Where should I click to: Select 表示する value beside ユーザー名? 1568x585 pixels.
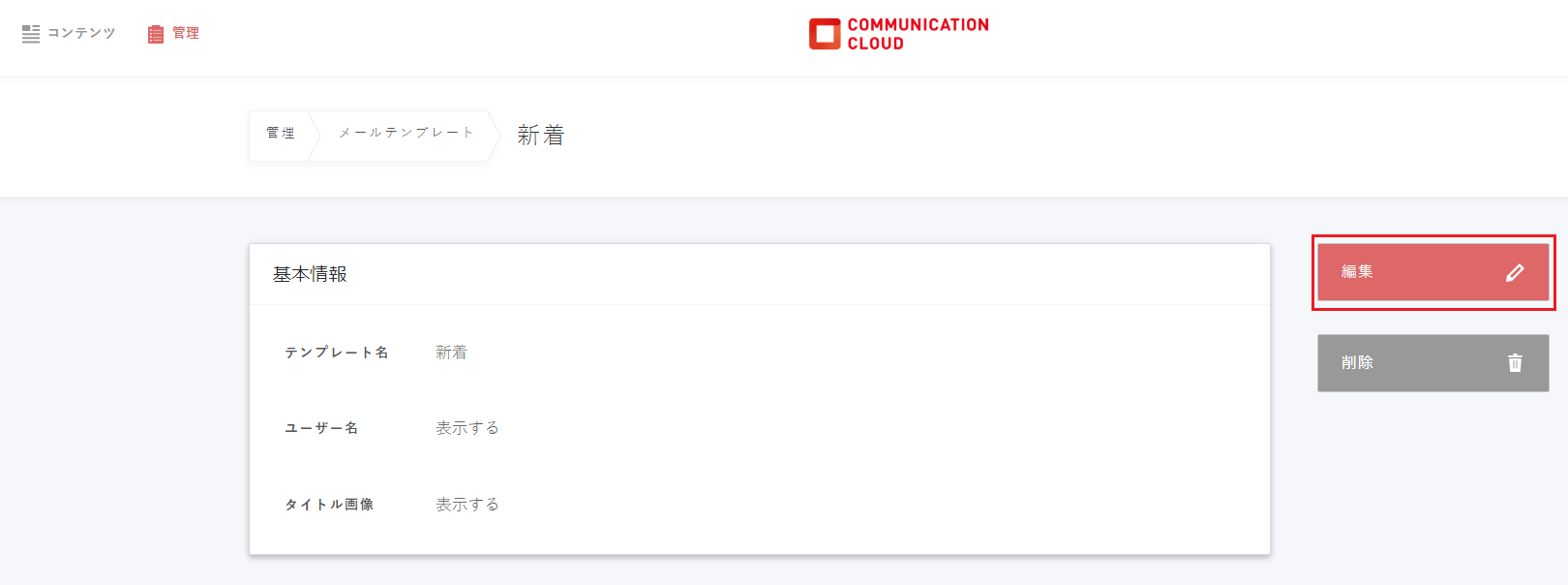click(467, 428)
